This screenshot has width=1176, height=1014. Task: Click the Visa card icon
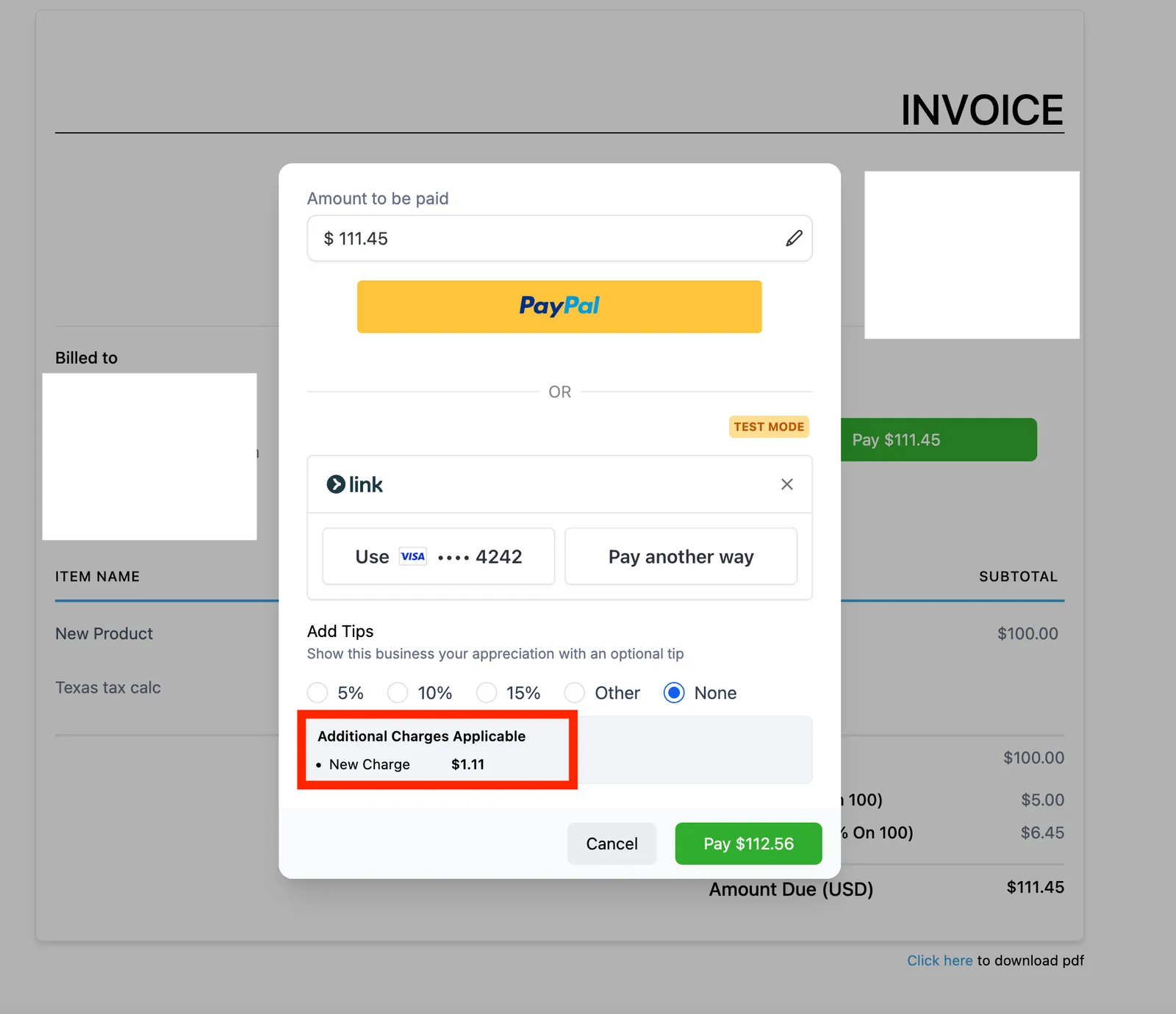[412, 556]
